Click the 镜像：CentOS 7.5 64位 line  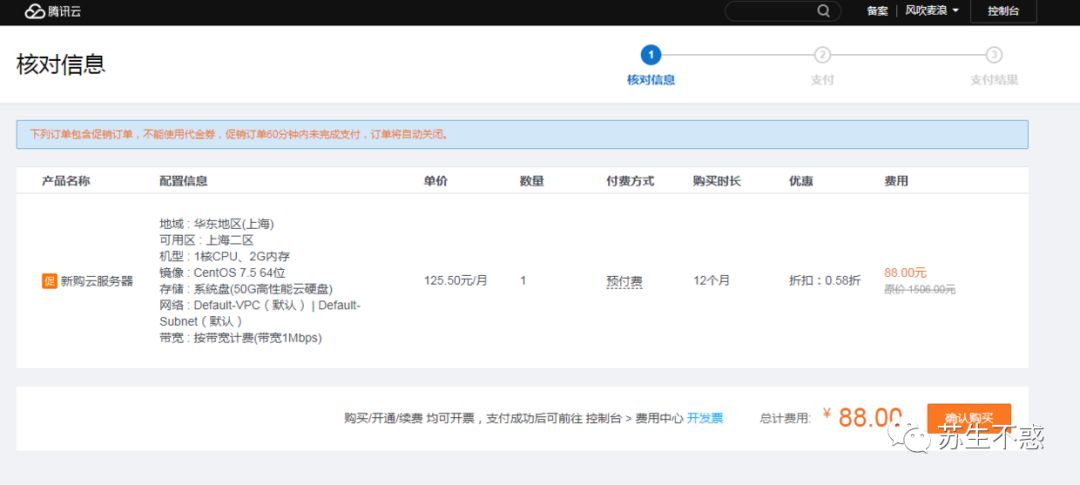[222, 273]
